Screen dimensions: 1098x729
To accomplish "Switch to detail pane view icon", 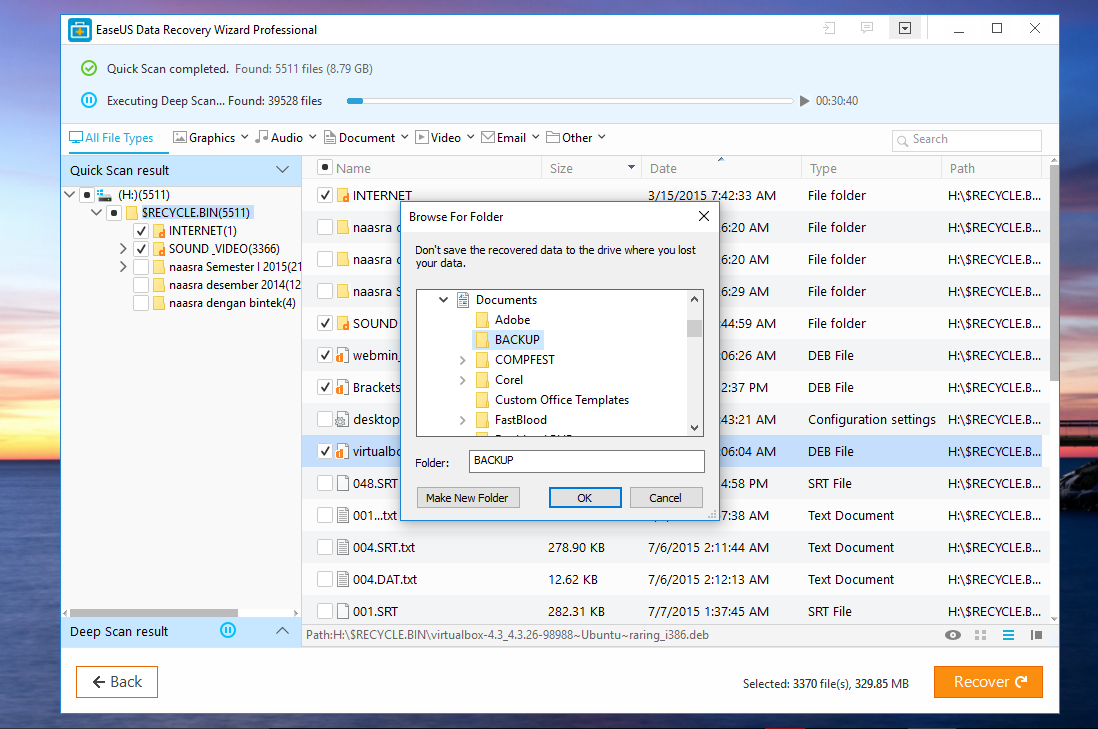I will coord(1036,635).
